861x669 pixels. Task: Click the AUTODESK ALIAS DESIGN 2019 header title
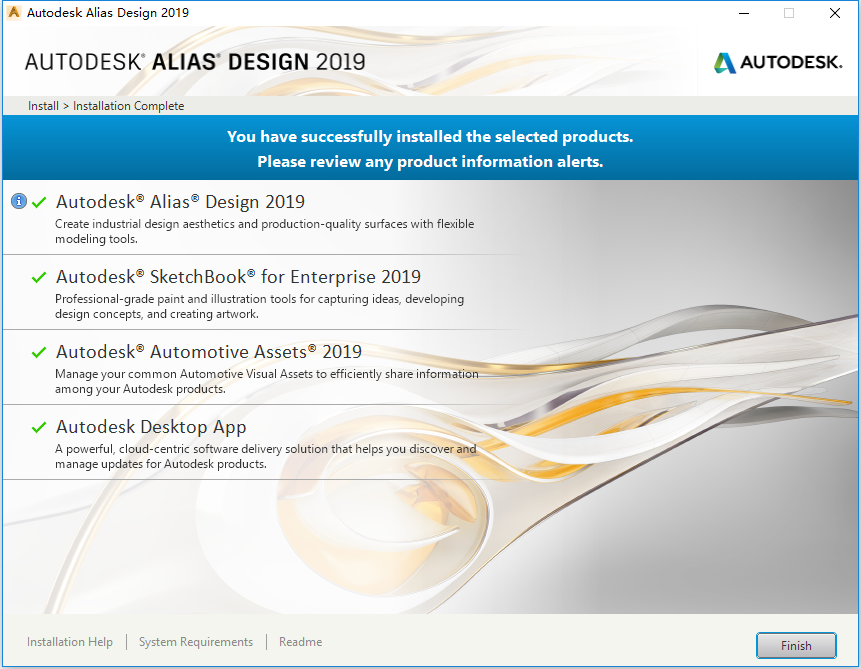(x=195, y=62)
